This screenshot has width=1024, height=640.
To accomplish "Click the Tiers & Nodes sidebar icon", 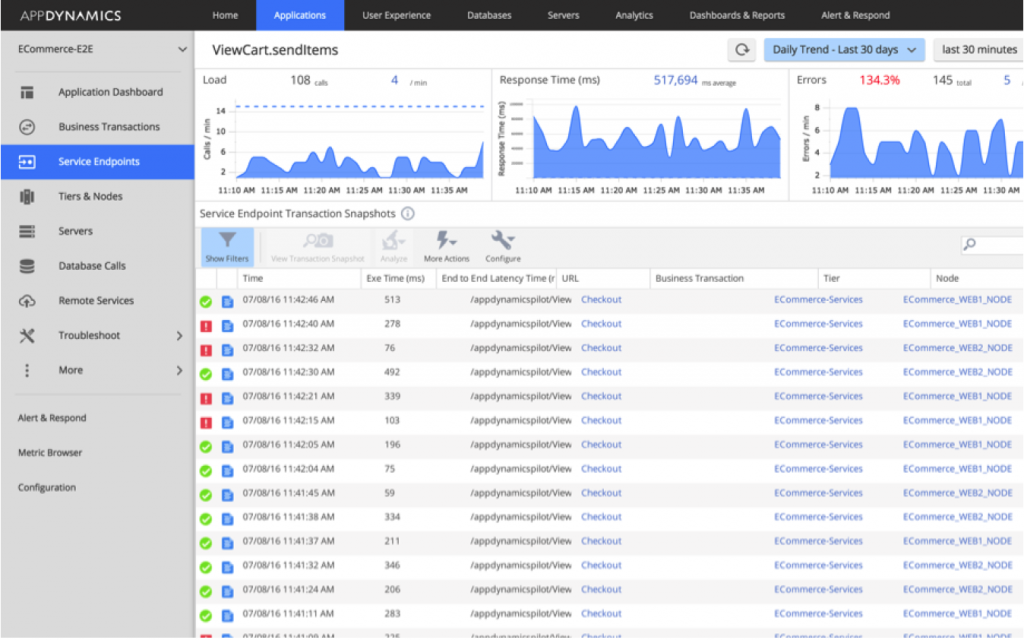I will tap(27, 197).
